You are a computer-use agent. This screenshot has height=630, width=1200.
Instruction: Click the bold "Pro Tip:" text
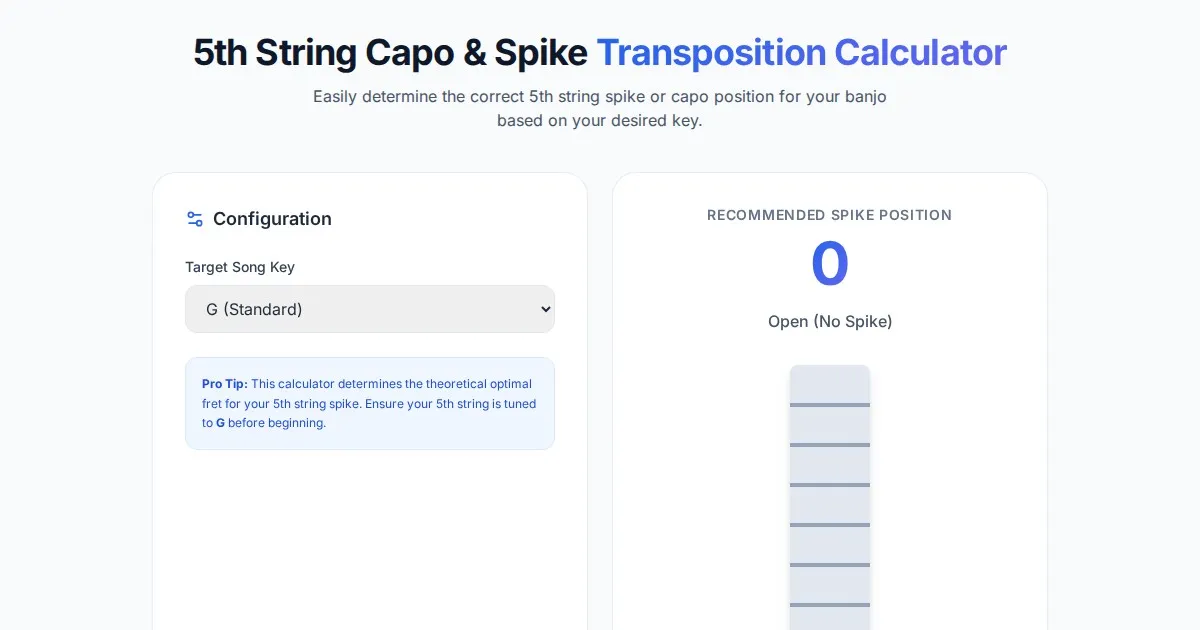[x=225, y=384]
